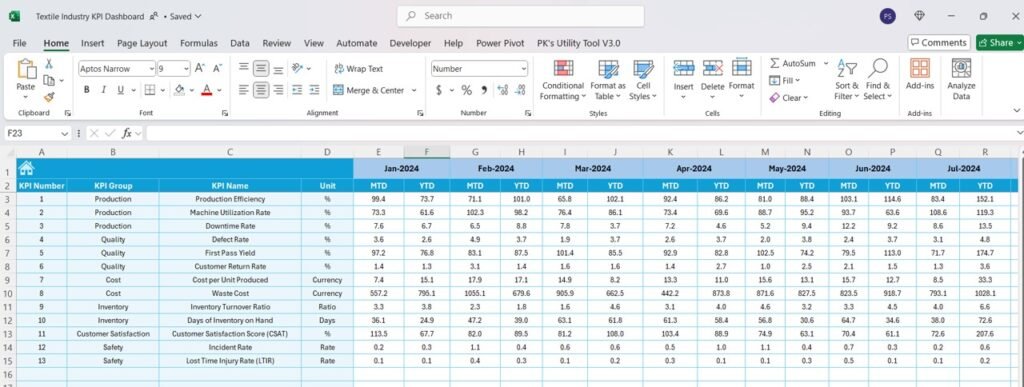This screenshot has width=1024, height=387.
Task: Click Decrease Indent icon
Action: 296,90
